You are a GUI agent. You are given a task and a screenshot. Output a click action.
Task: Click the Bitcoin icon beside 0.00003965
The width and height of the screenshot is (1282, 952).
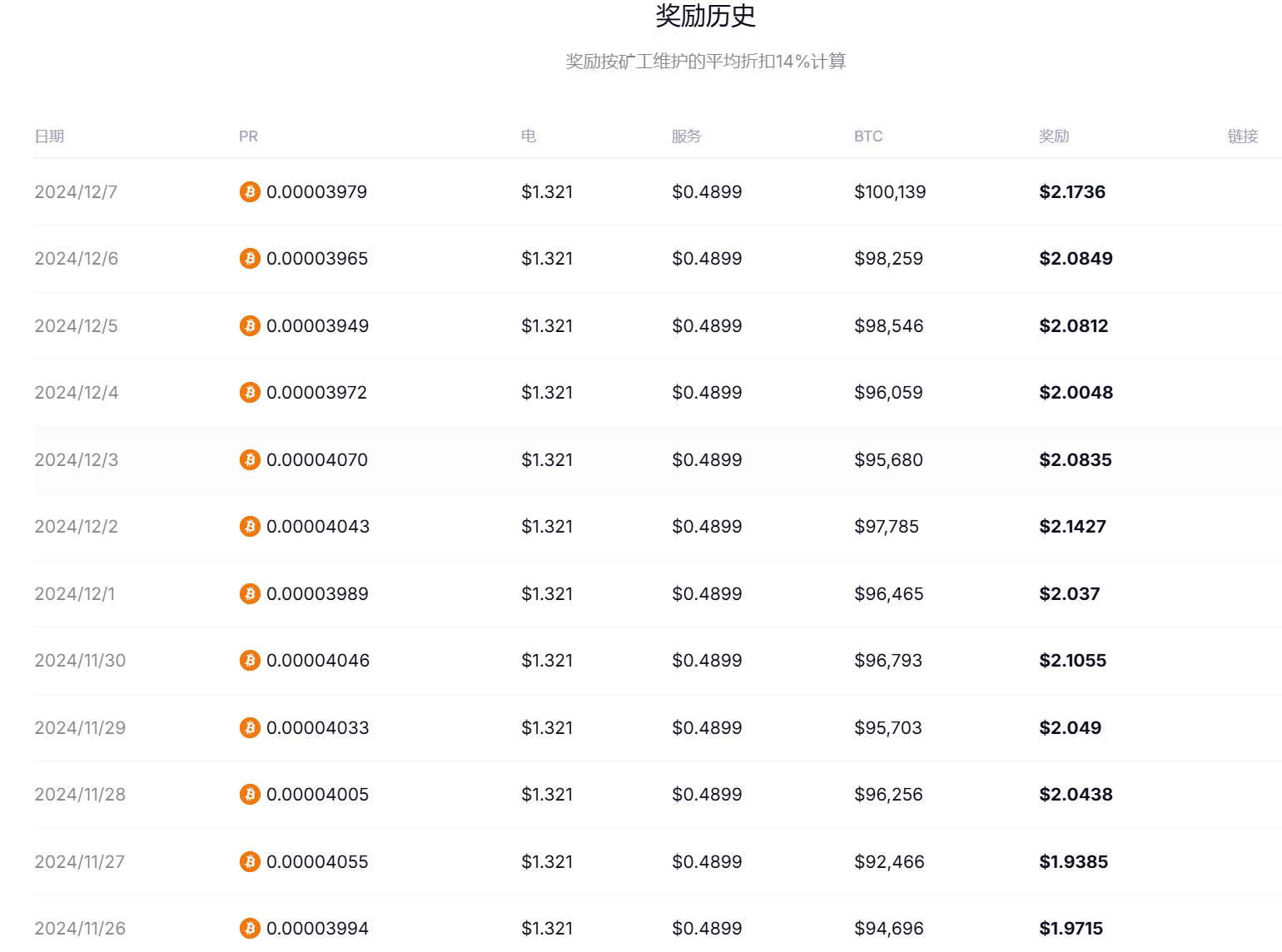click(250, 259)
